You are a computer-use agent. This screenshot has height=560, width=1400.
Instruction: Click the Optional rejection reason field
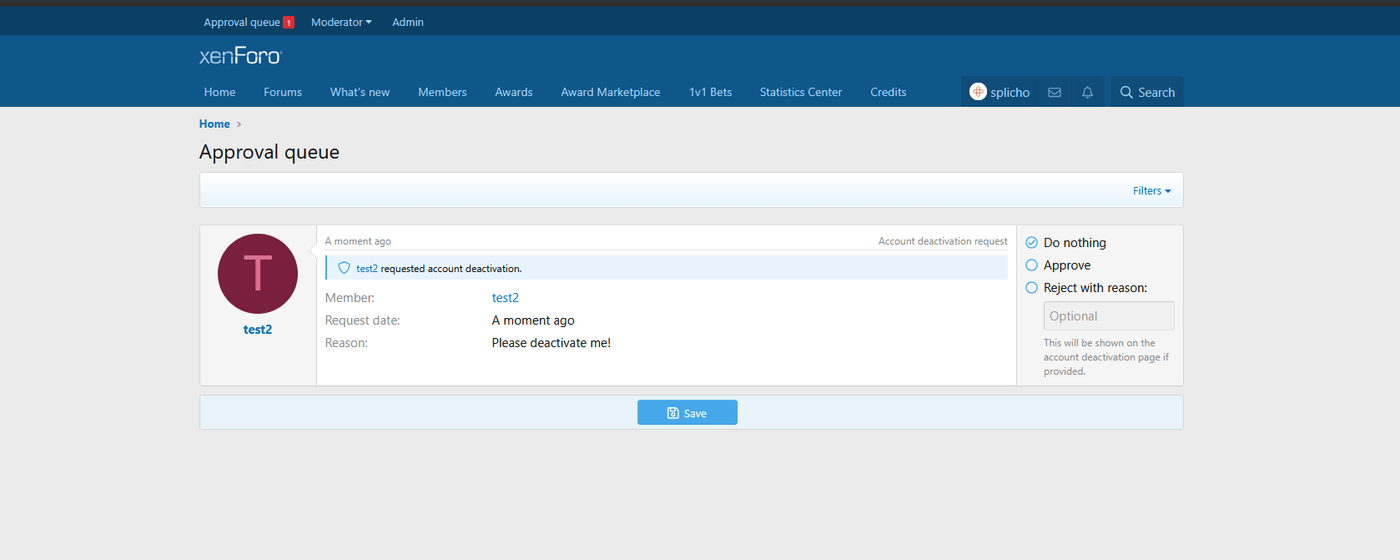pos(1108,316)
